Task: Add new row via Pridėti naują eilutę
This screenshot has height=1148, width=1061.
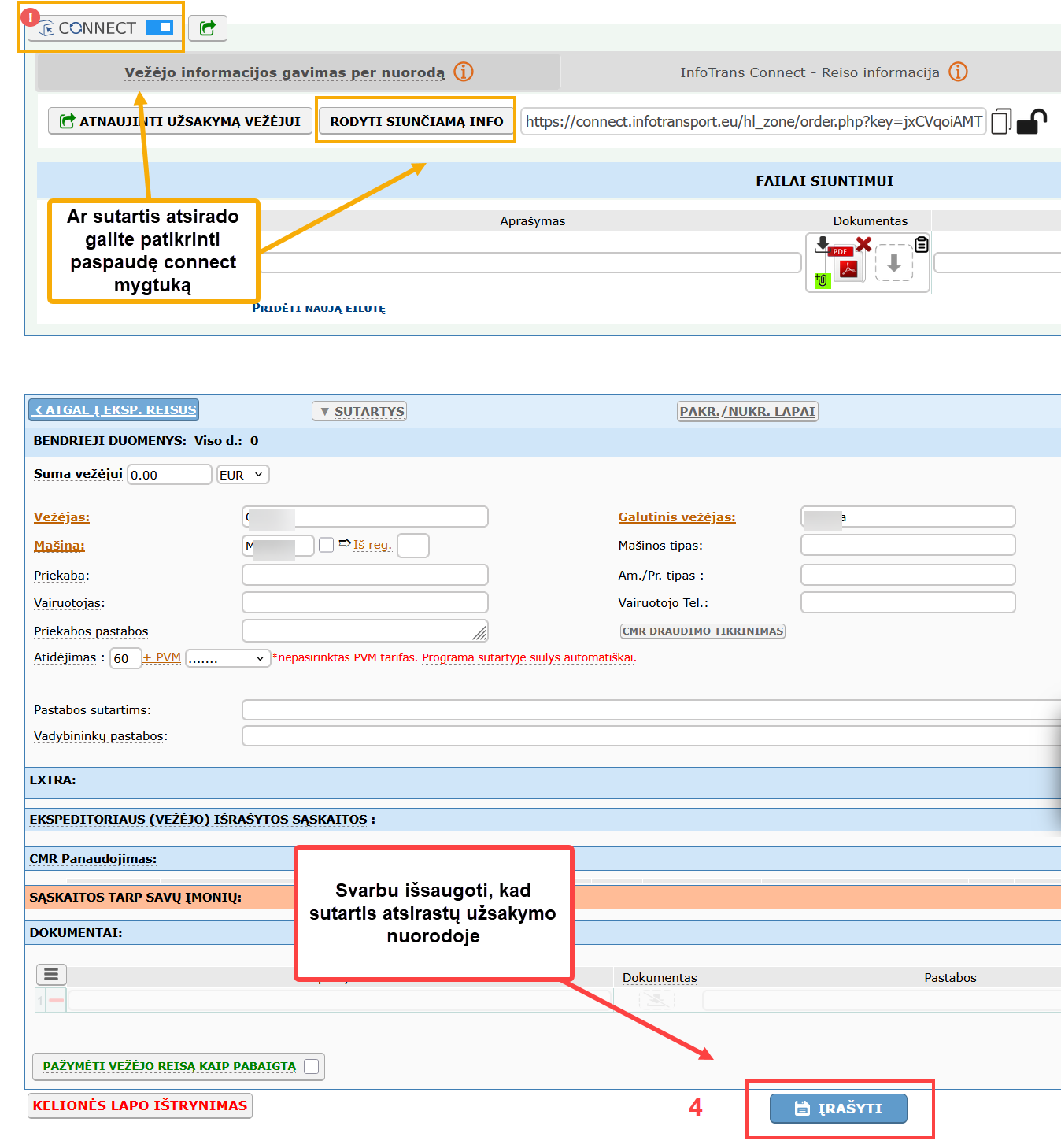Action: 319,308
